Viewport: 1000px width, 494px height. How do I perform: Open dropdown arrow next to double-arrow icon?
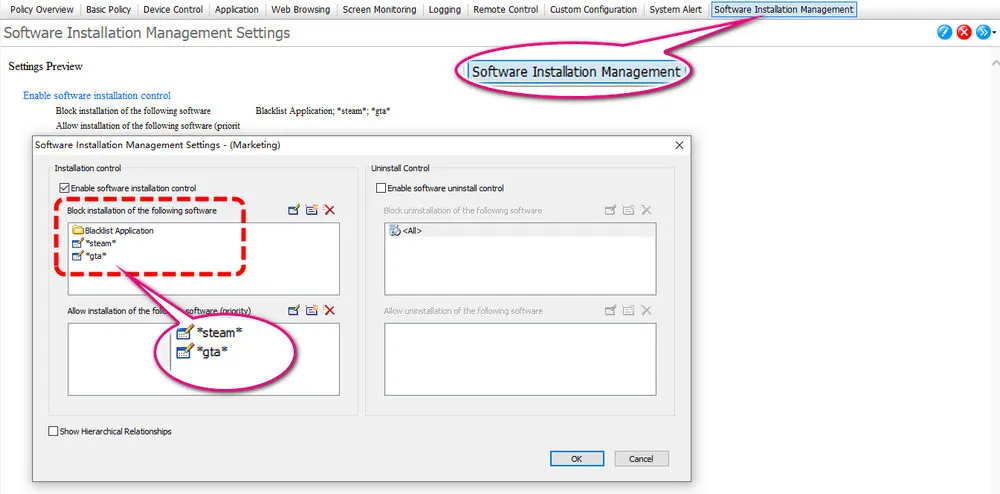[994, 33]
